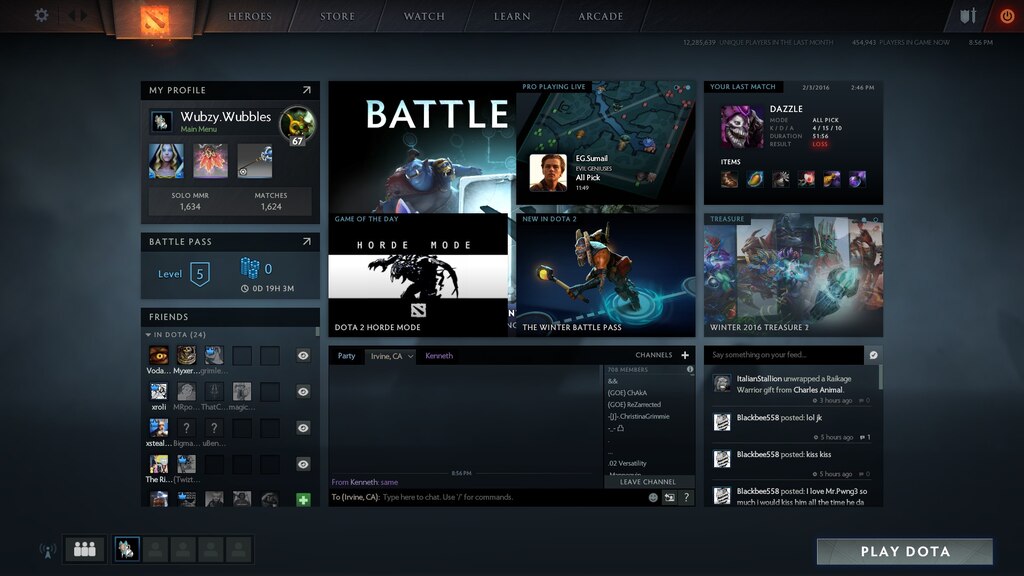Viewport: 1024px width, 576px height.
Task: Go to the WATCH section
Action: 424,16
